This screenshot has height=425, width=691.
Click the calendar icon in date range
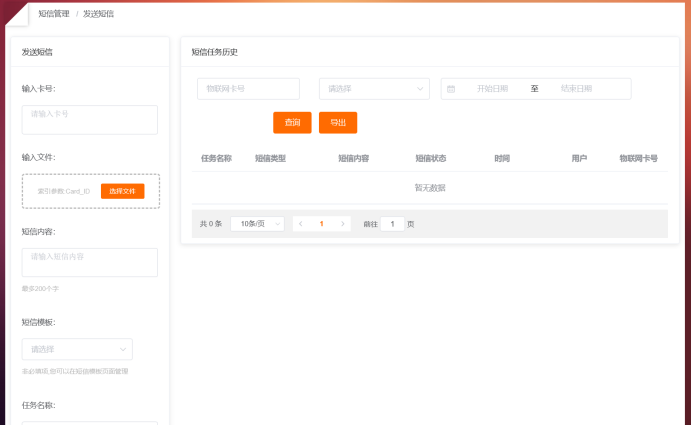pos(451,89)
